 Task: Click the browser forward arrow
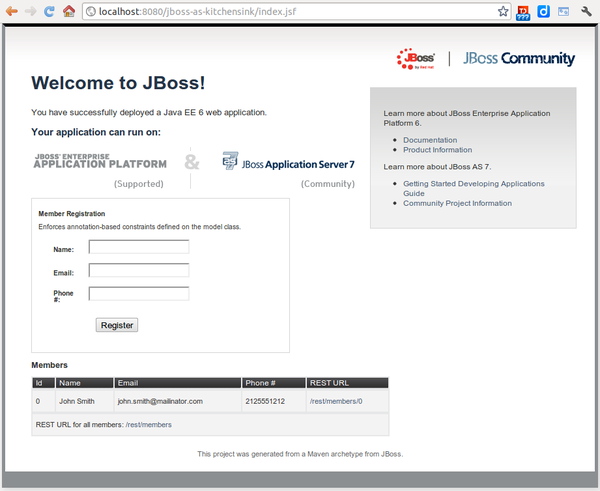(30, 11)
